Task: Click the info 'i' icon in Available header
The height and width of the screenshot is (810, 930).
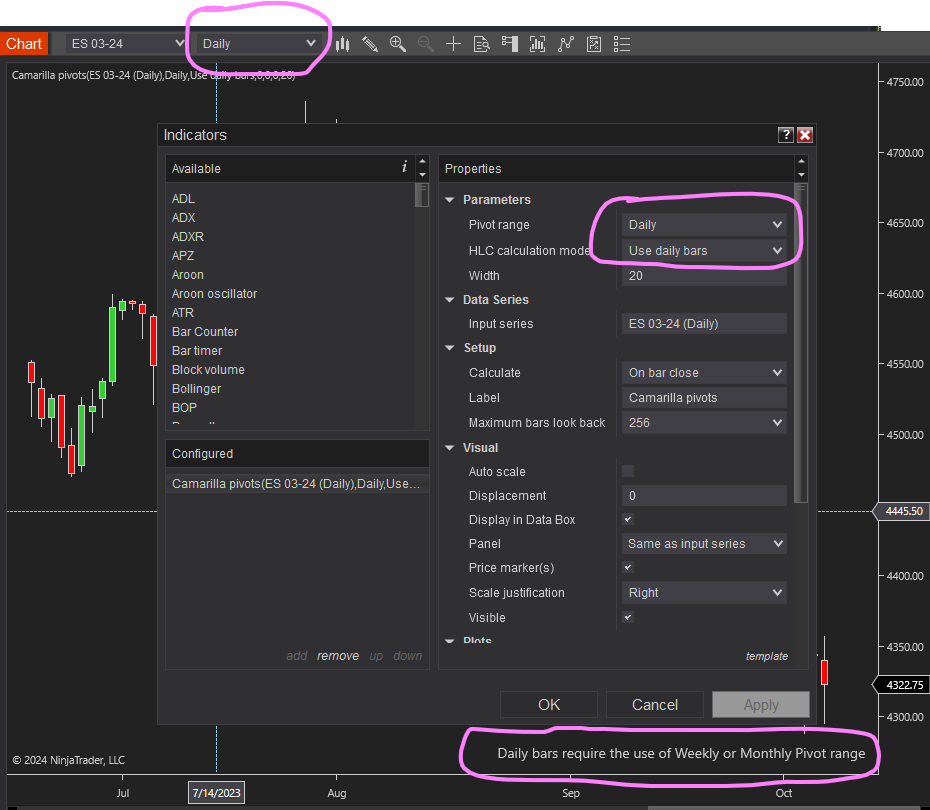Action: coord(405,167)
